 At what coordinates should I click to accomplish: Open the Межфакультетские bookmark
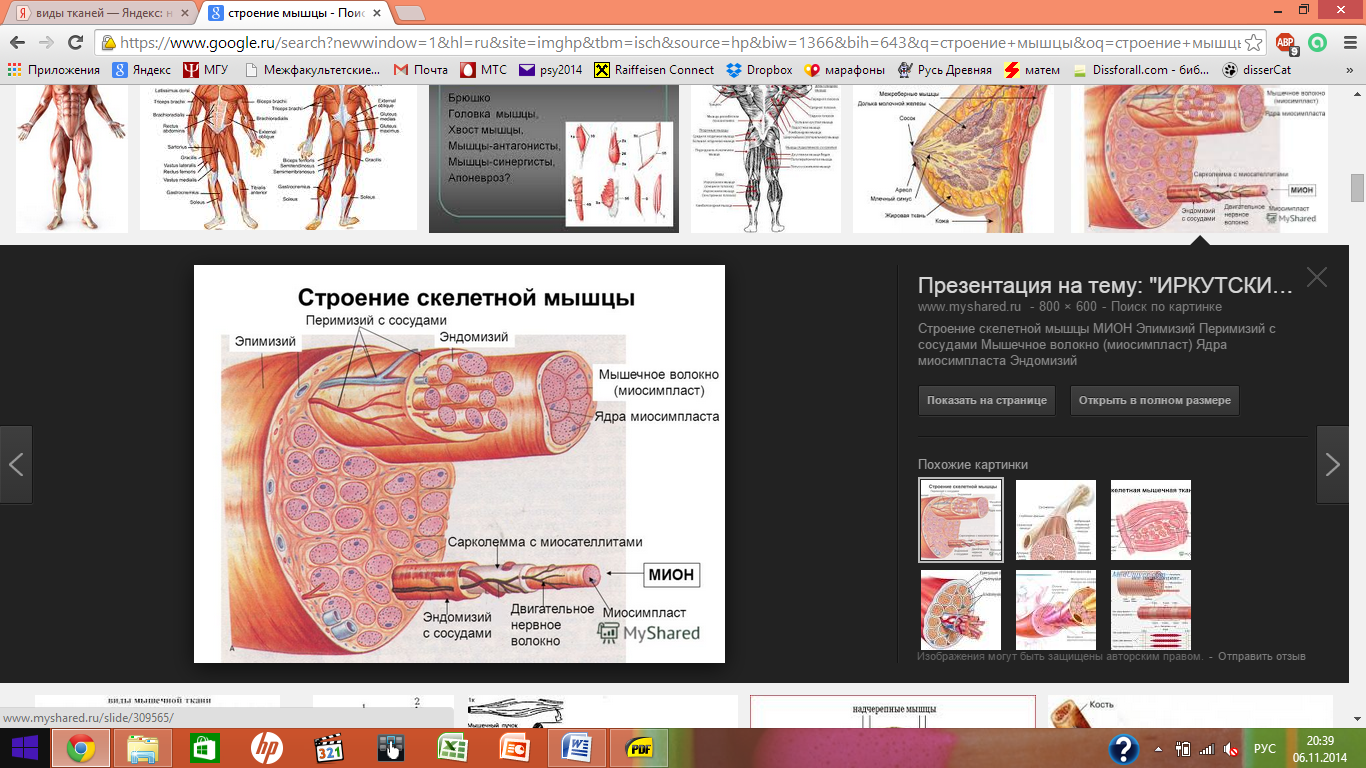click(x=312, y=70)
